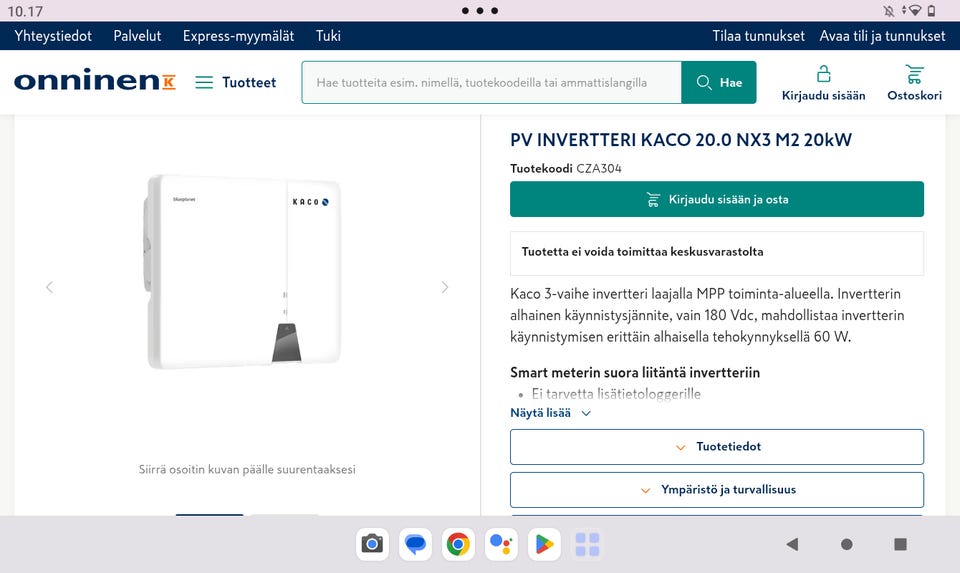Open Yhteystiedot in the top bar

click(x=53, y=36)
